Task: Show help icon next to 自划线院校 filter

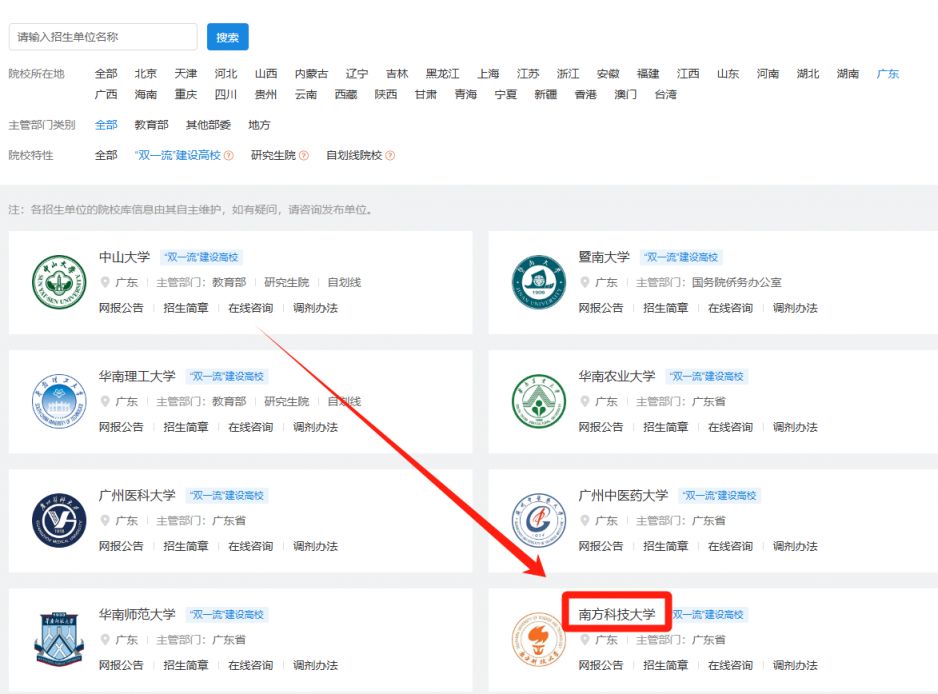Action: click(390, 156)
